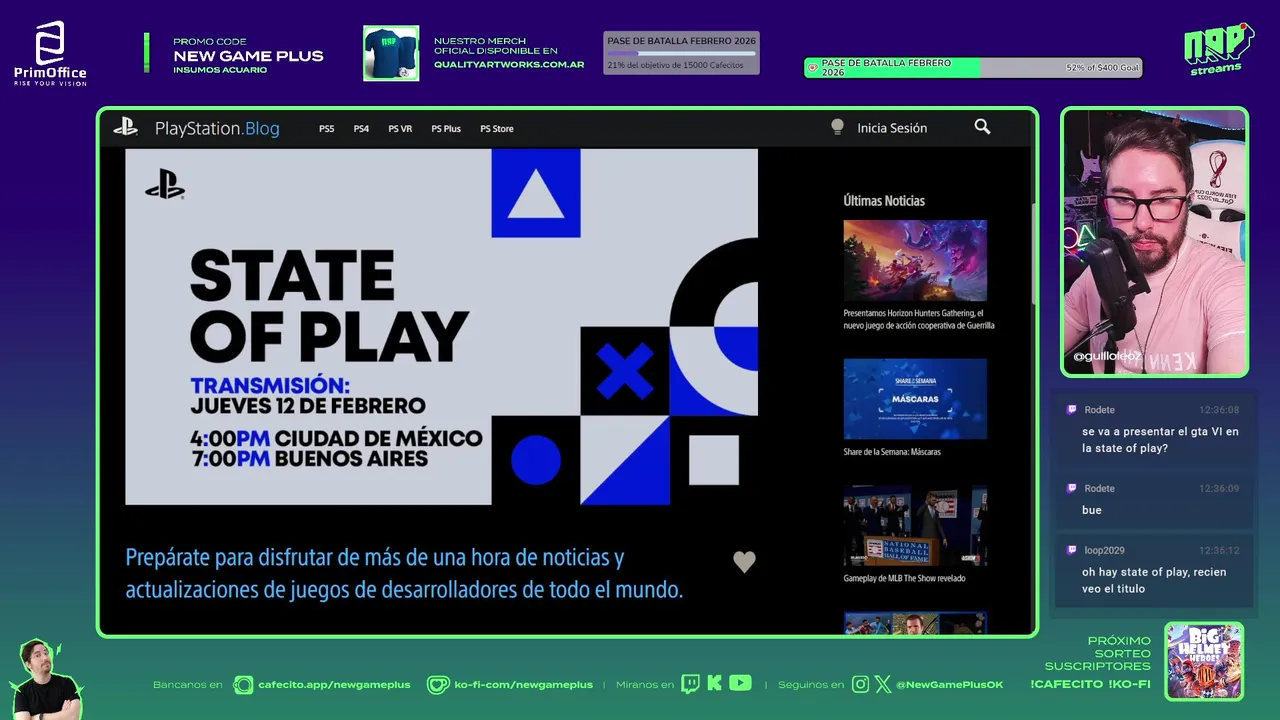The width and height of the screenshot is (1280, 720).
Task: Open the PS4 menu item
Action: click(x=361, y=129)
